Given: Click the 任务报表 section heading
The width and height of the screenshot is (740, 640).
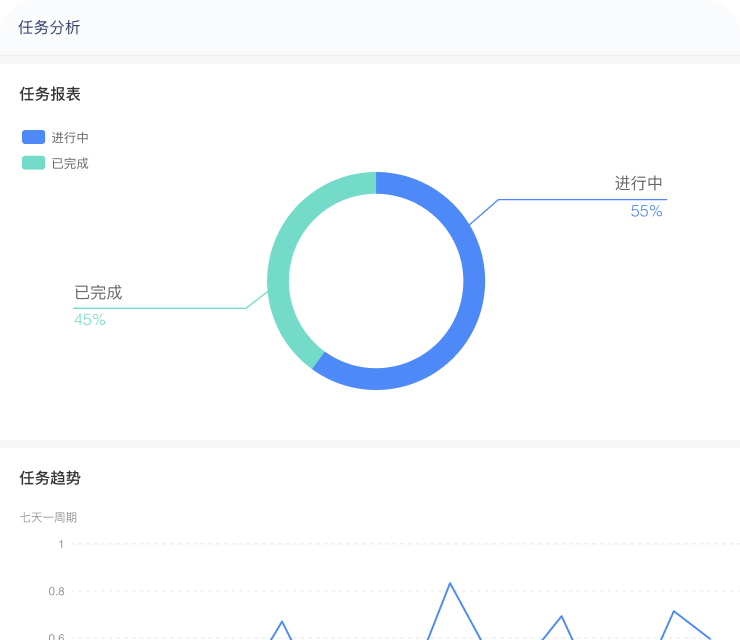Looking at the screenshot, I should (x=50, y=94).
